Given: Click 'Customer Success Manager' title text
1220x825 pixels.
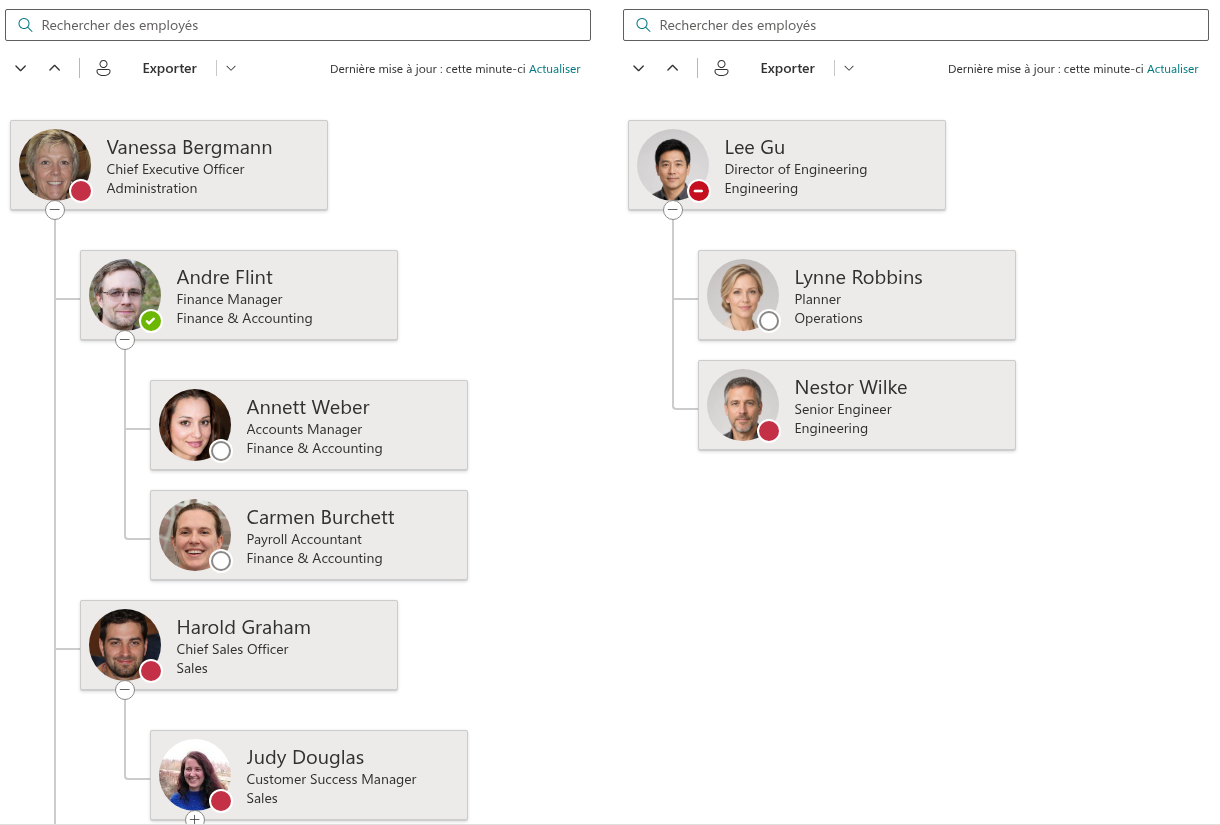Looking at the screenshot, I should click(x=332, y=779).
